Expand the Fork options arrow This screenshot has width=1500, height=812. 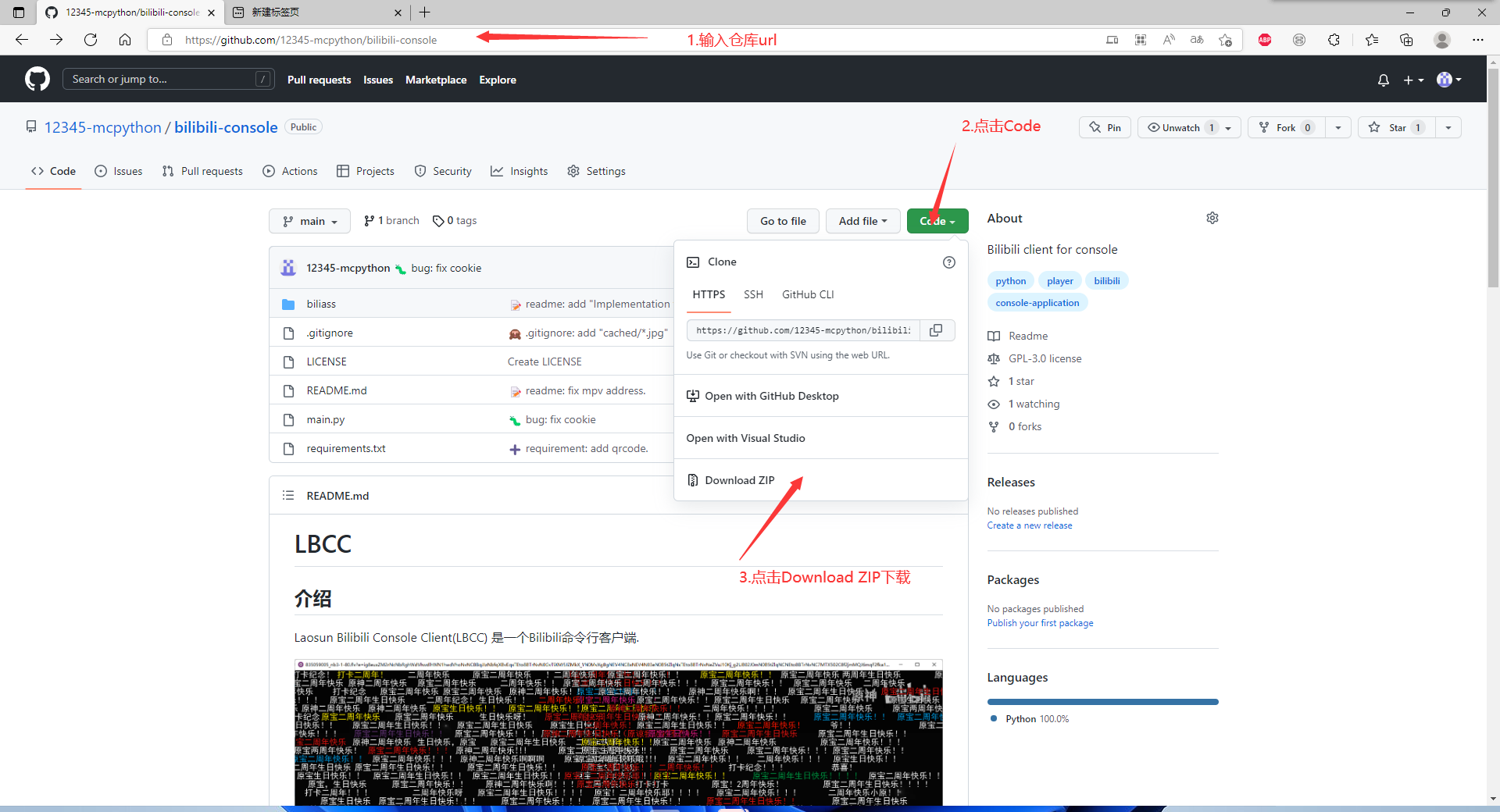tap(1337, 127)
